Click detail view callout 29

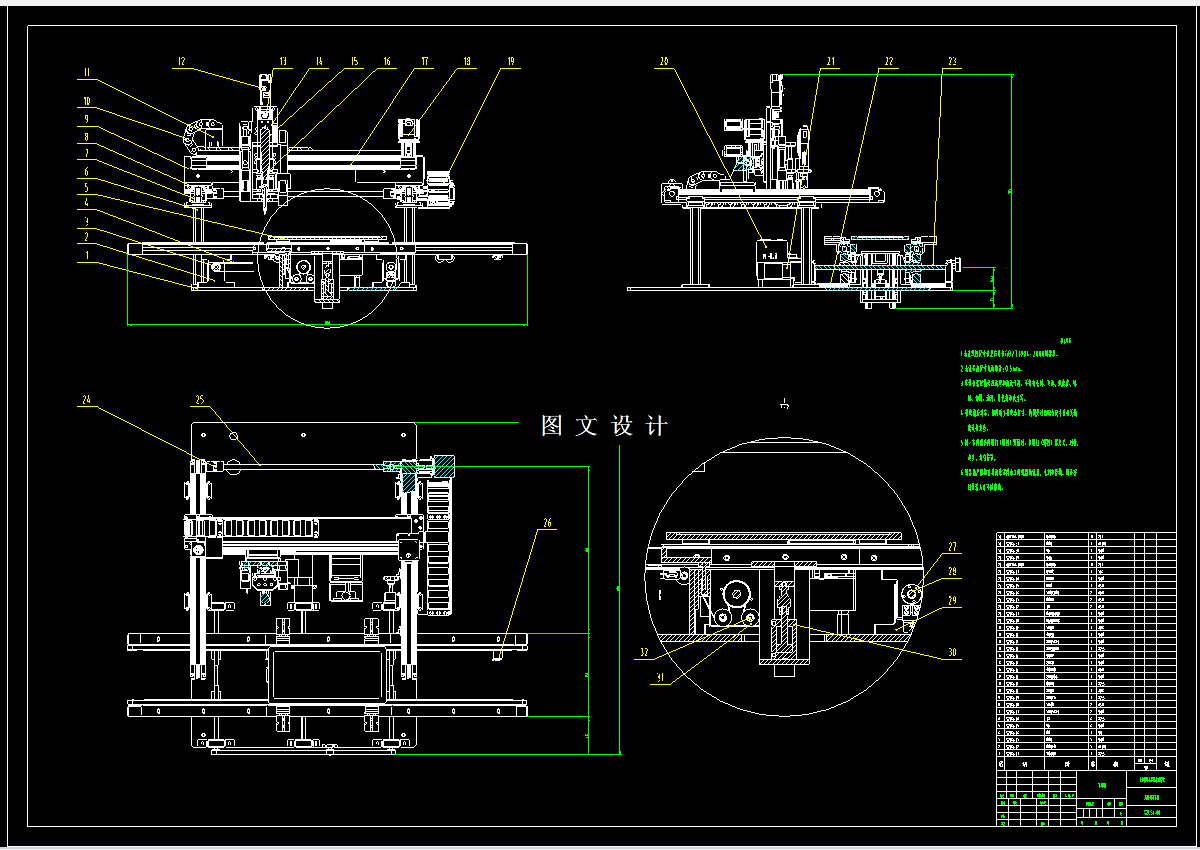point(953,600)
